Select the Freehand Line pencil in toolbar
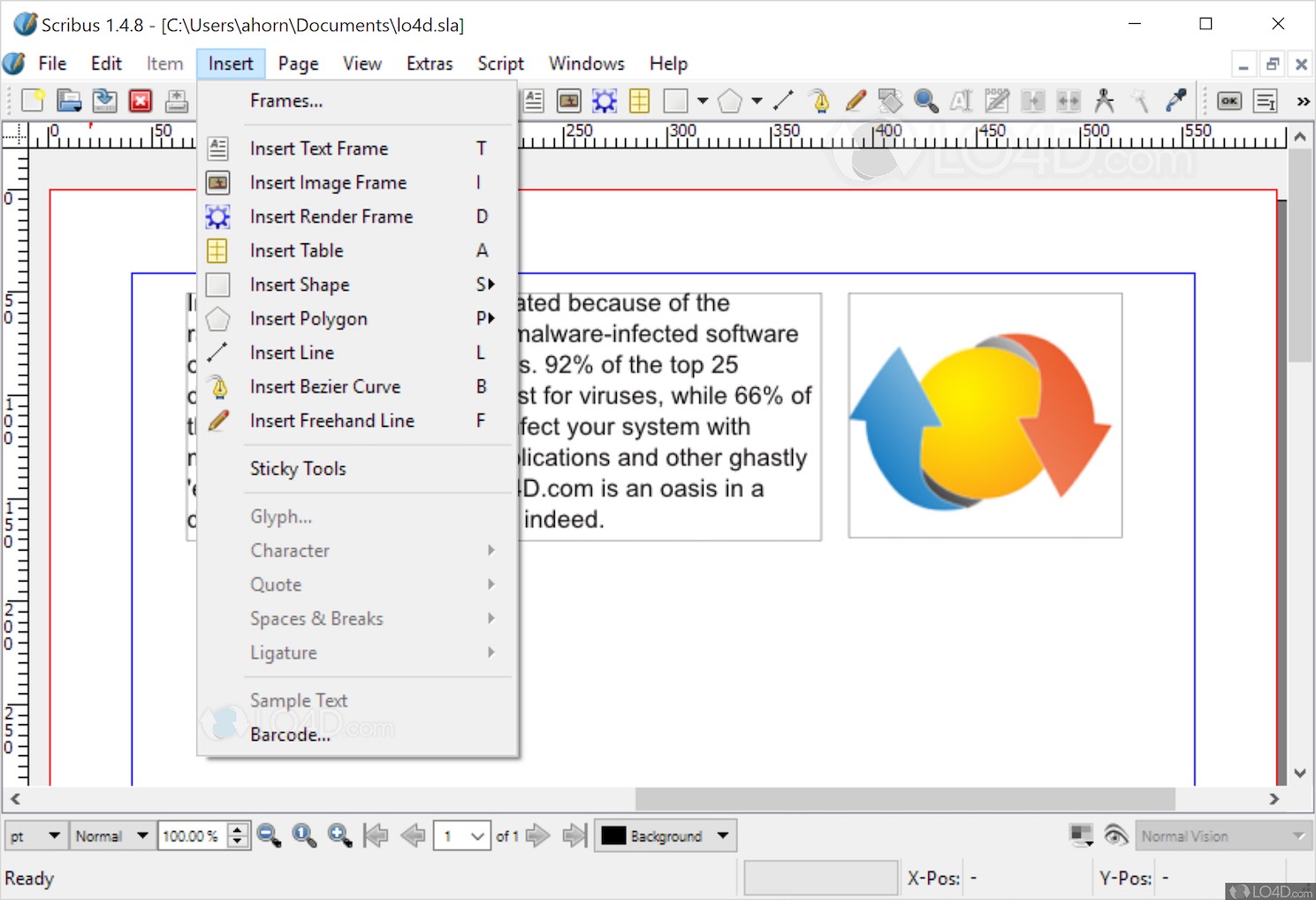Viewport: 1316px width, 900px height. tap(855, 101)
